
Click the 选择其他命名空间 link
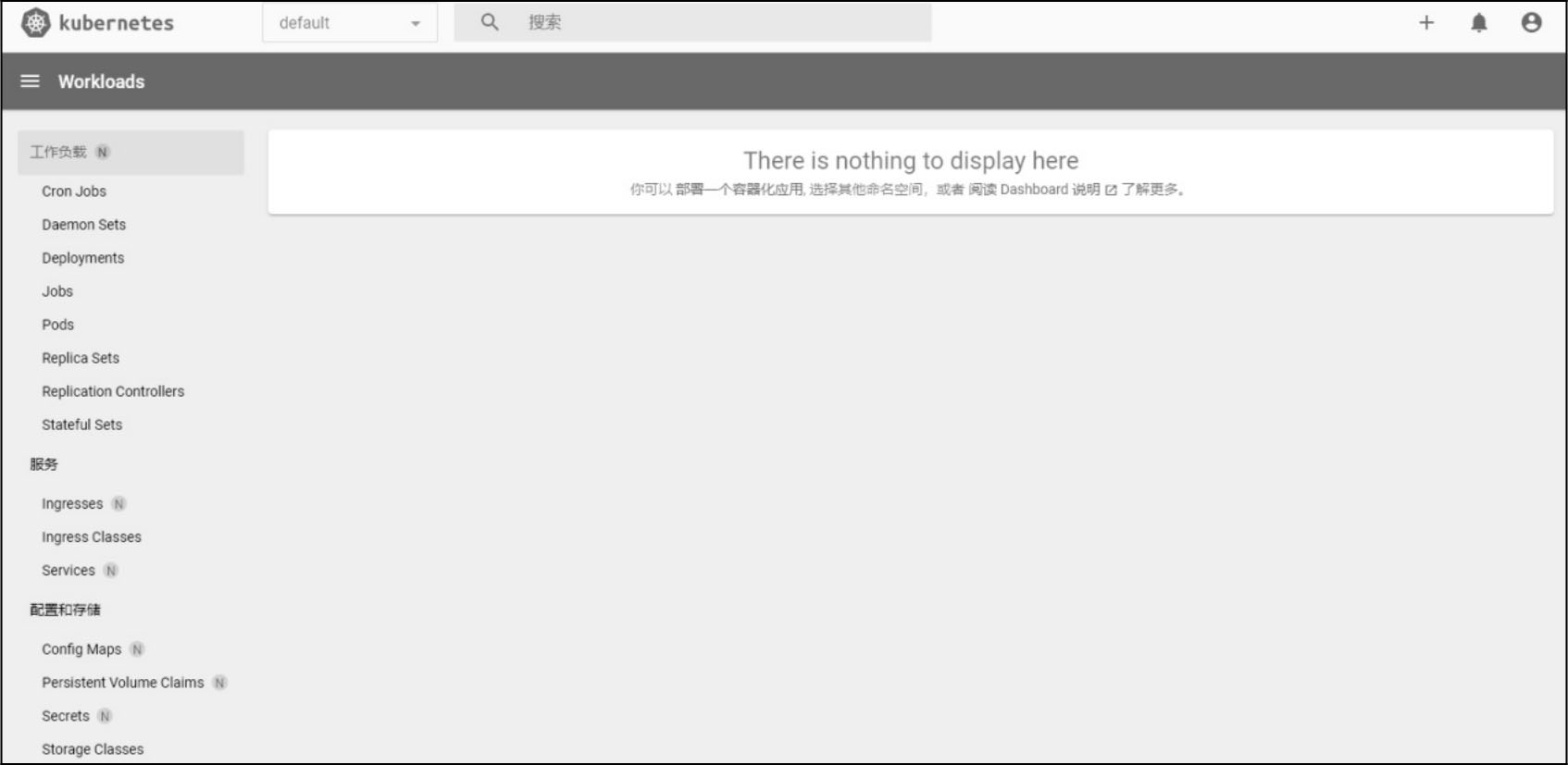click(865, 190)
